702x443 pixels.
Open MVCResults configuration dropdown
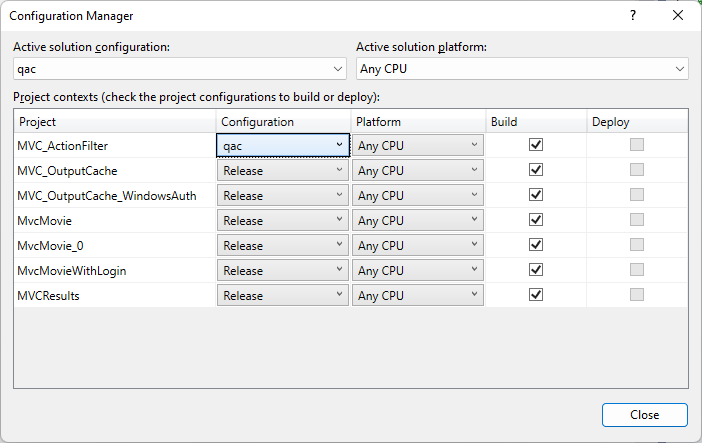click(x=283, y=296)
